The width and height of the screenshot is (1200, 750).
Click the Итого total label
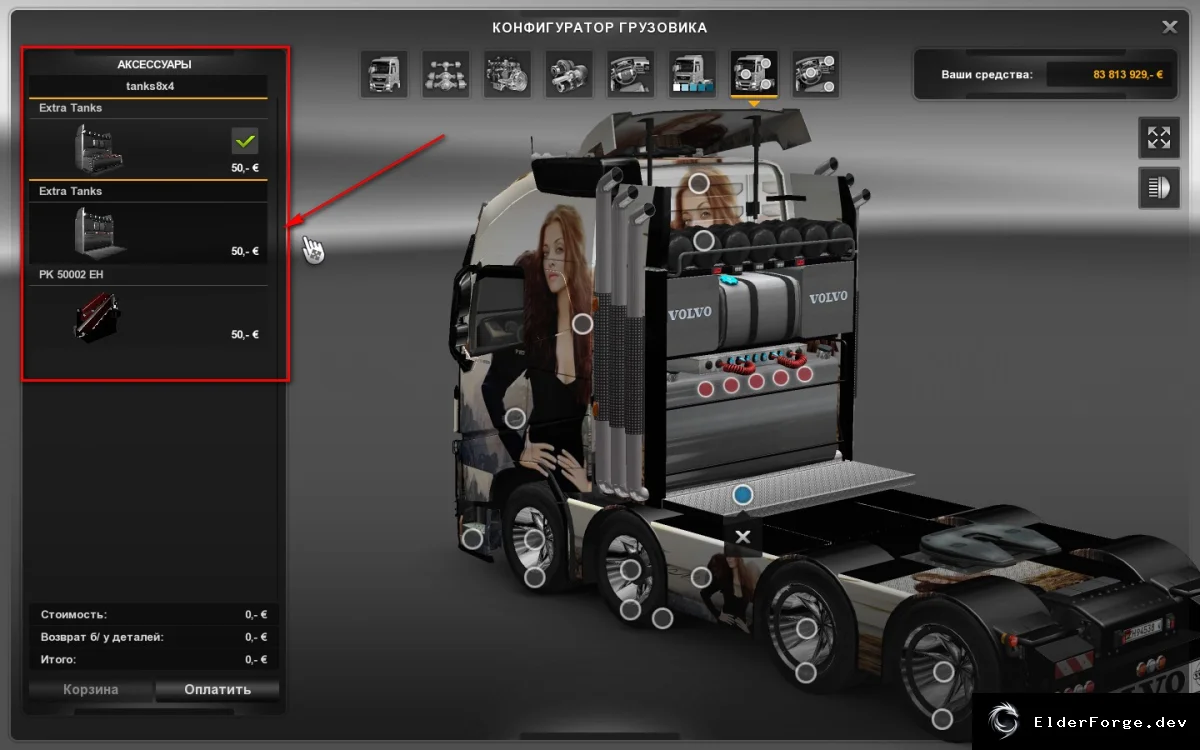point(58,660)
